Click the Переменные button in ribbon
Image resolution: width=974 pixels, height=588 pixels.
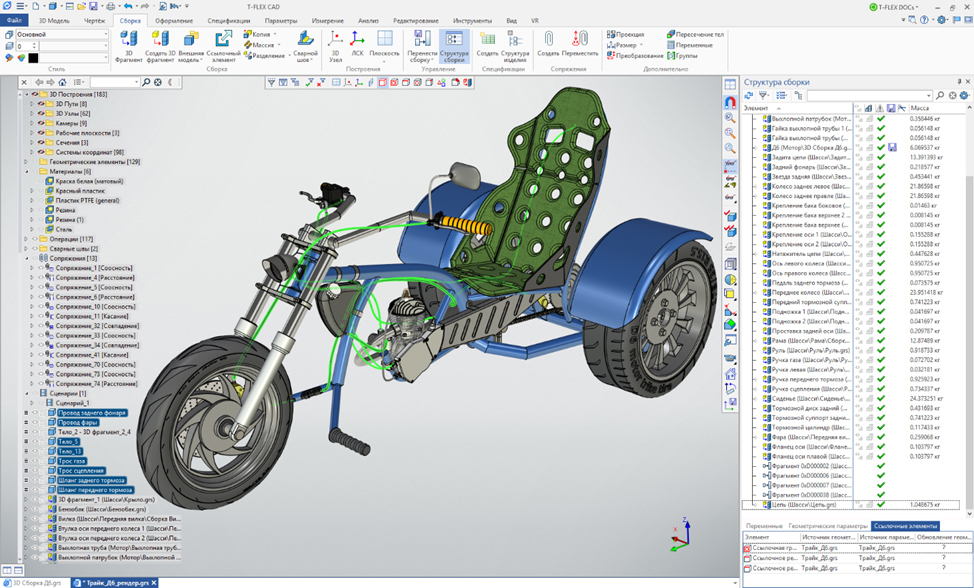(x=693, y=45)
